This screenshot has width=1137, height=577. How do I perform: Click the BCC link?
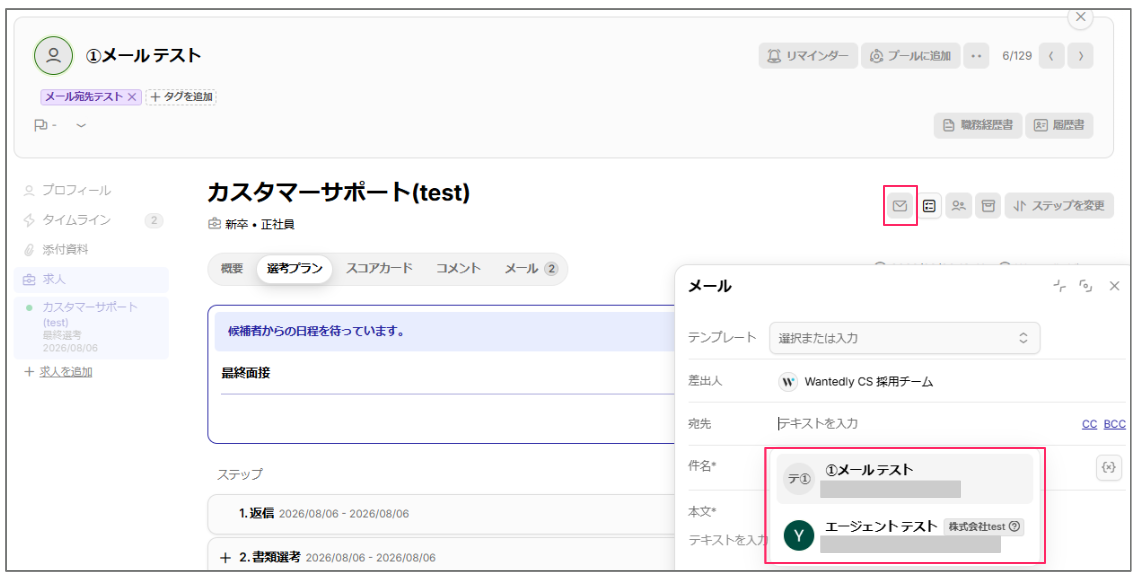[1115, 424]
